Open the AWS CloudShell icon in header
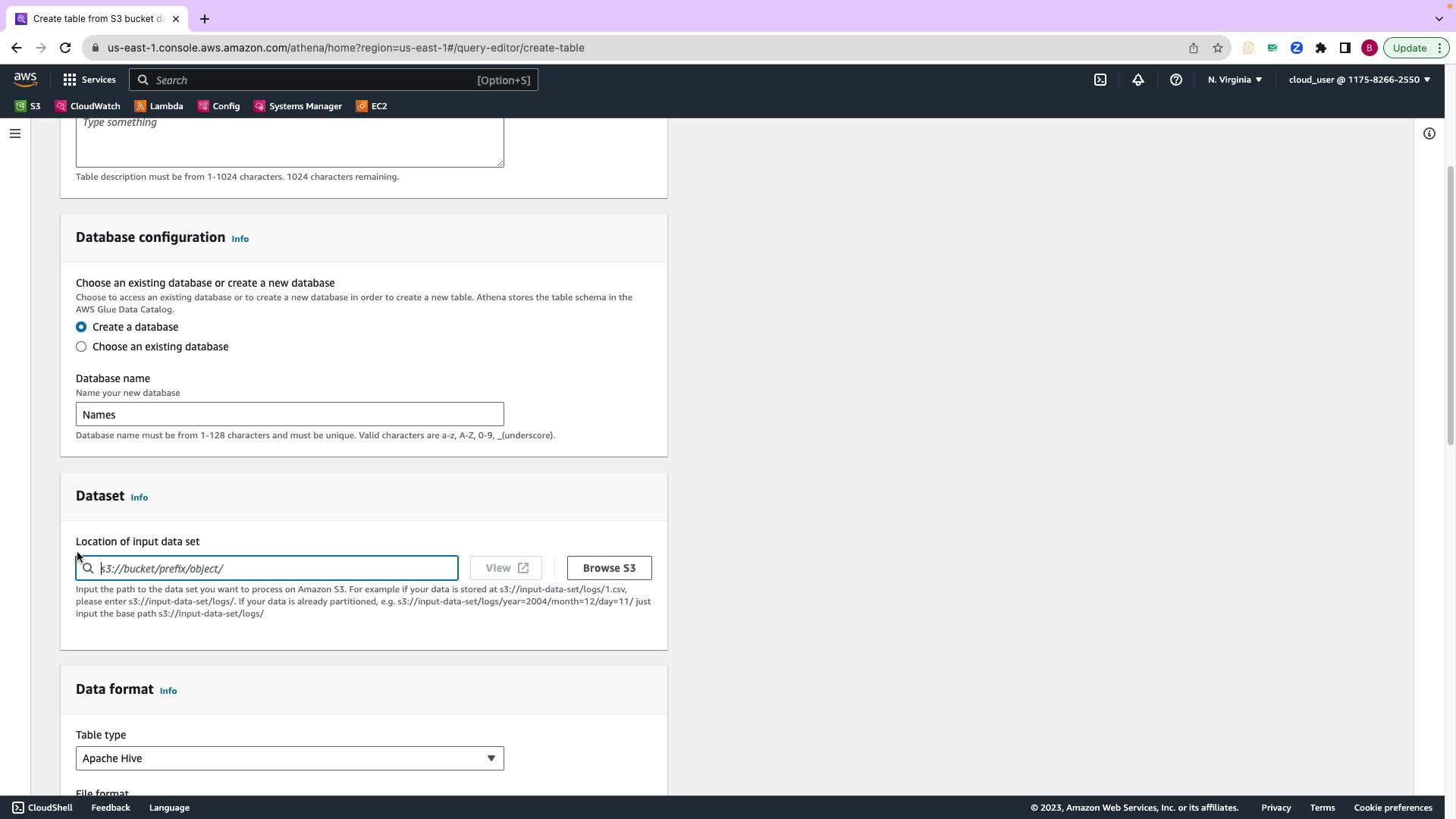 [1100, 80]
